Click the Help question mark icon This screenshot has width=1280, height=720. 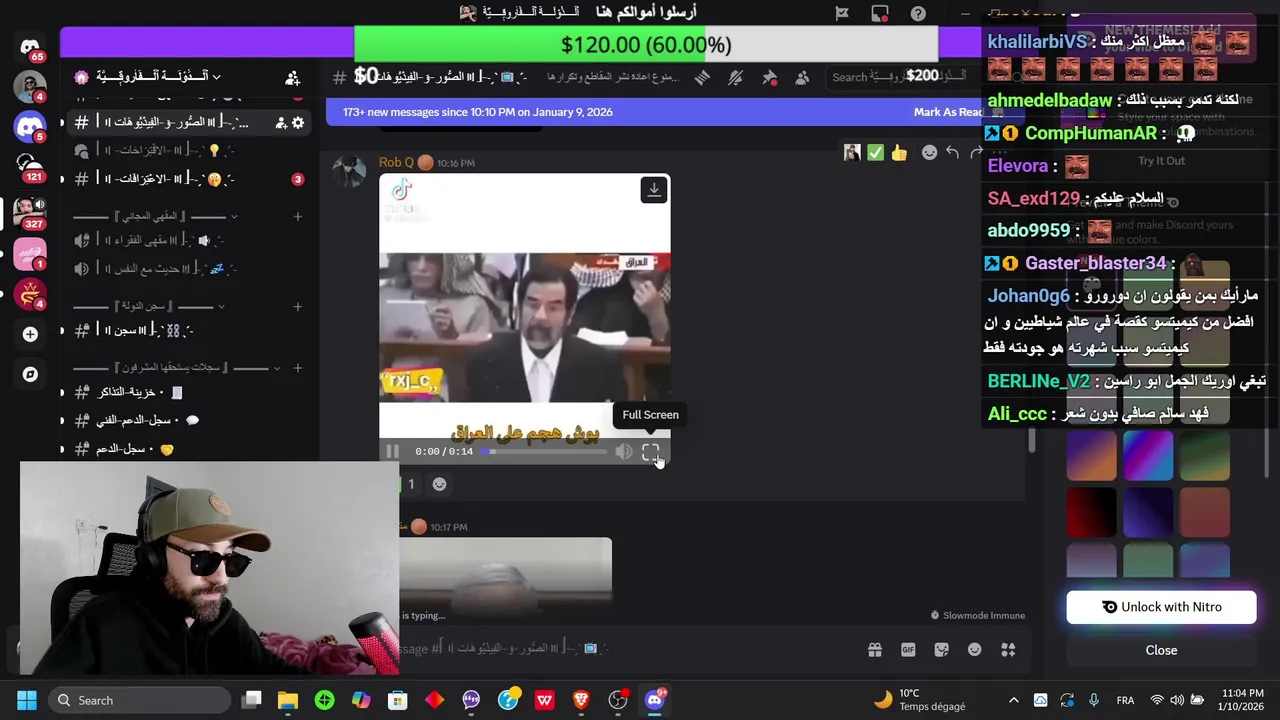point(918,13)
